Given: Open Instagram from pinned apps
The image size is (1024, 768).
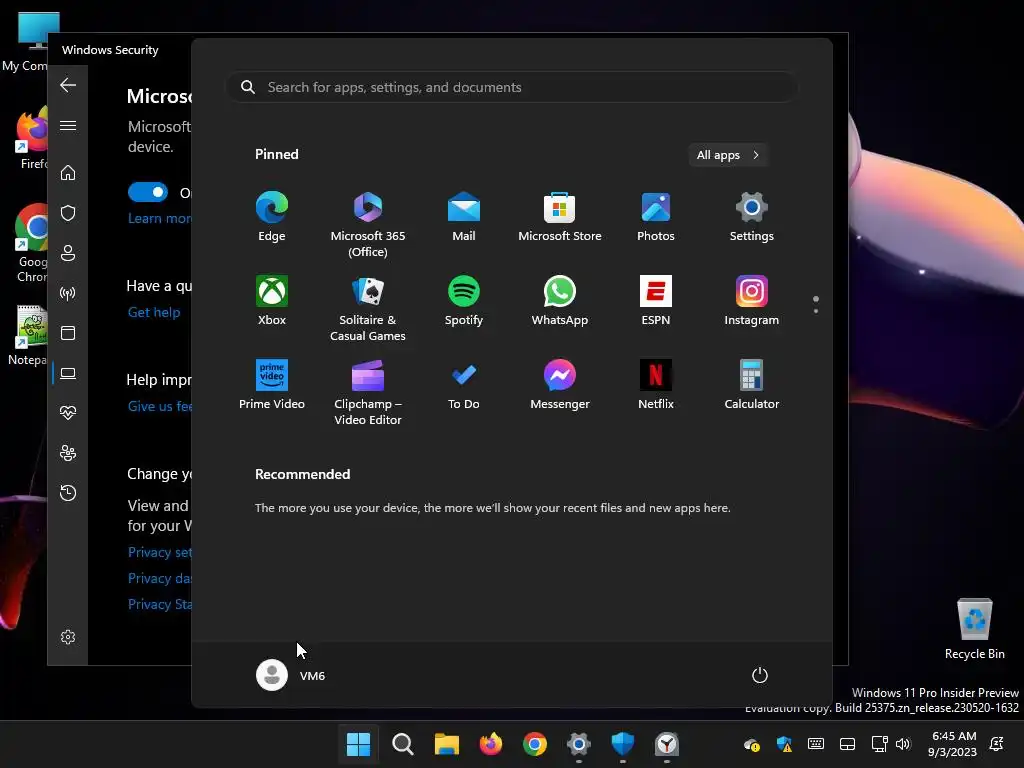Looking at the screenshot, I should click(752, 300).
